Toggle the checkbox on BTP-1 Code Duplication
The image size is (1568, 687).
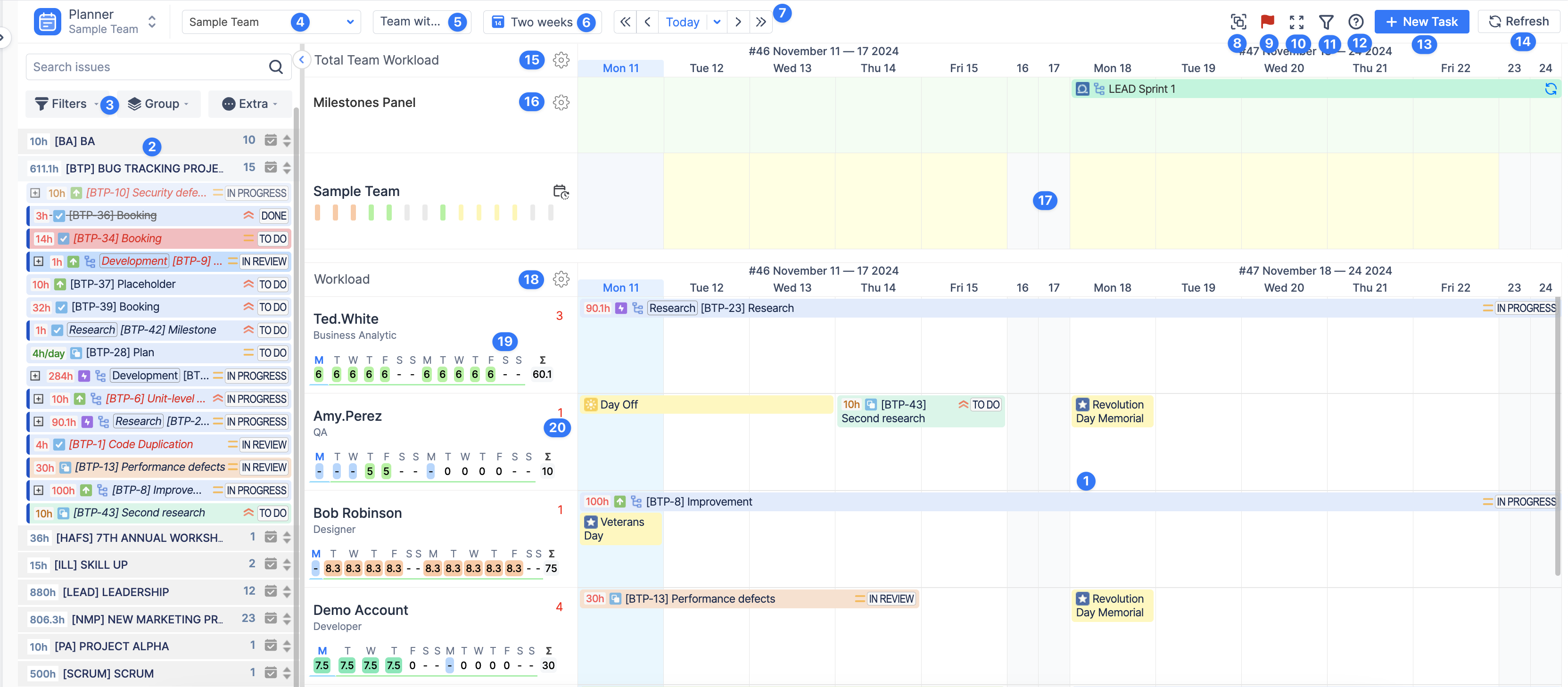(59, 445)
